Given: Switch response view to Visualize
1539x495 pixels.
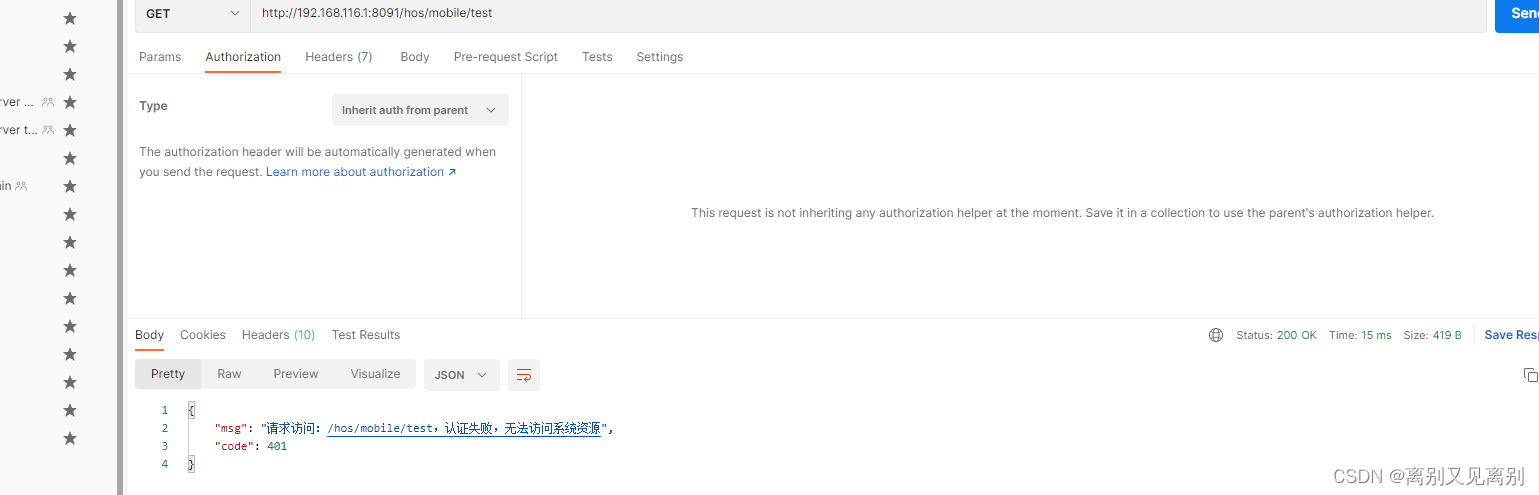Looking at the screenshot, I should tap(376, 374).
